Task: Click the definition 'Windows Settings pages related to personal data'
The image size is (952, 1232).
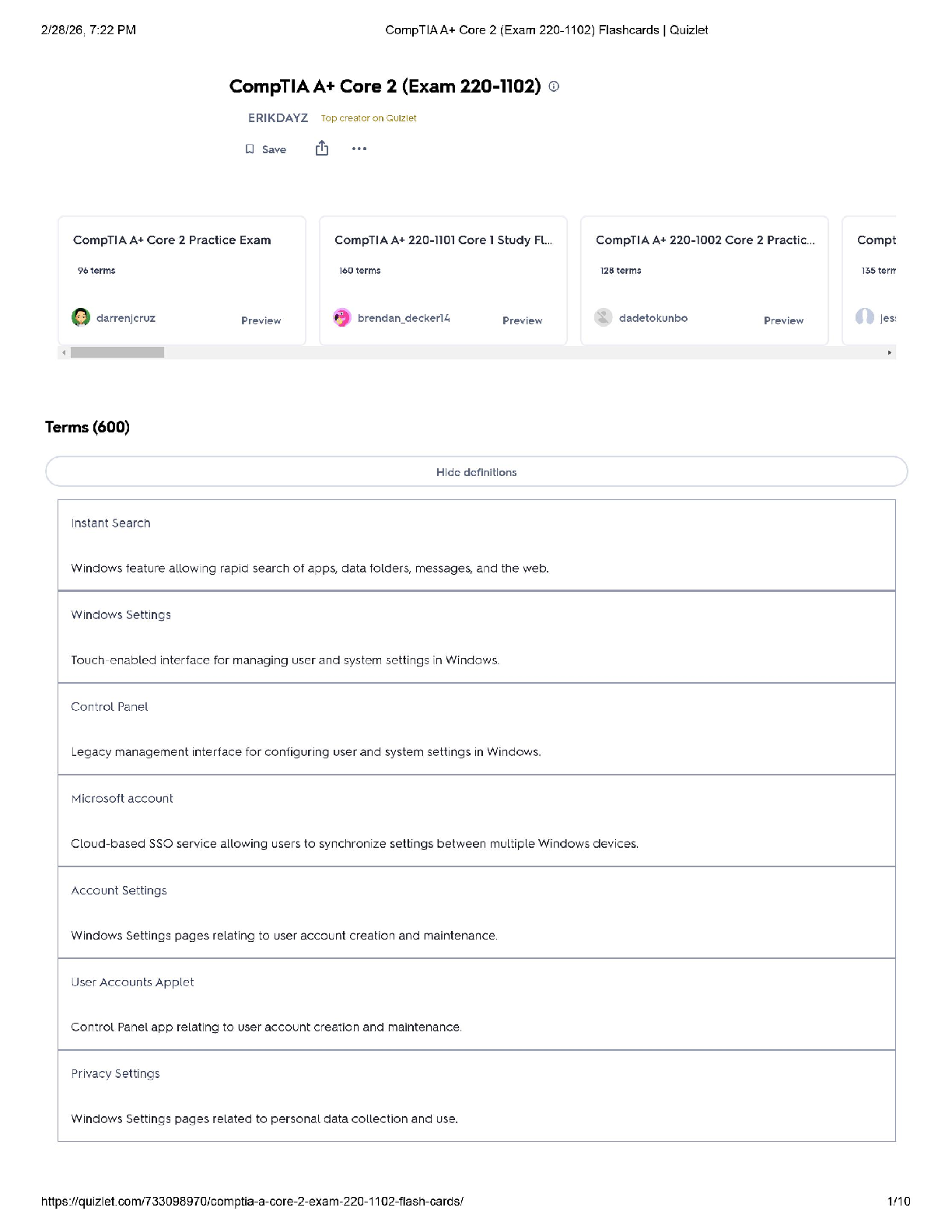Action: point(264,1119)
